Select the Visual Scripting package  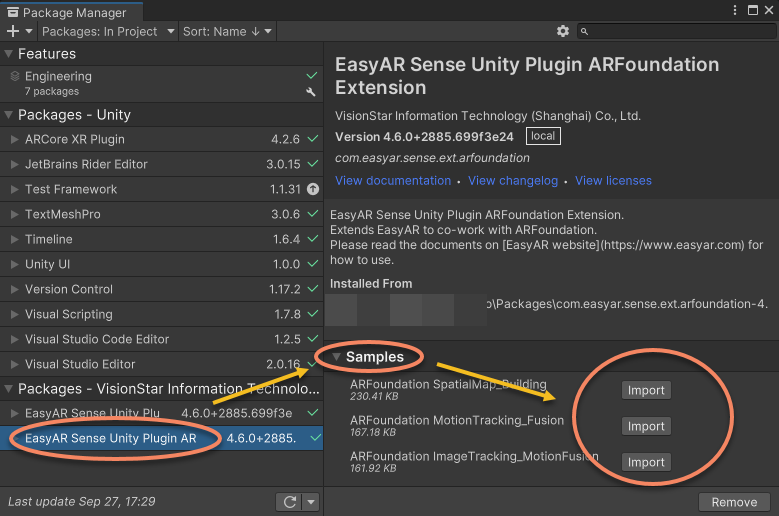(161, 314)
